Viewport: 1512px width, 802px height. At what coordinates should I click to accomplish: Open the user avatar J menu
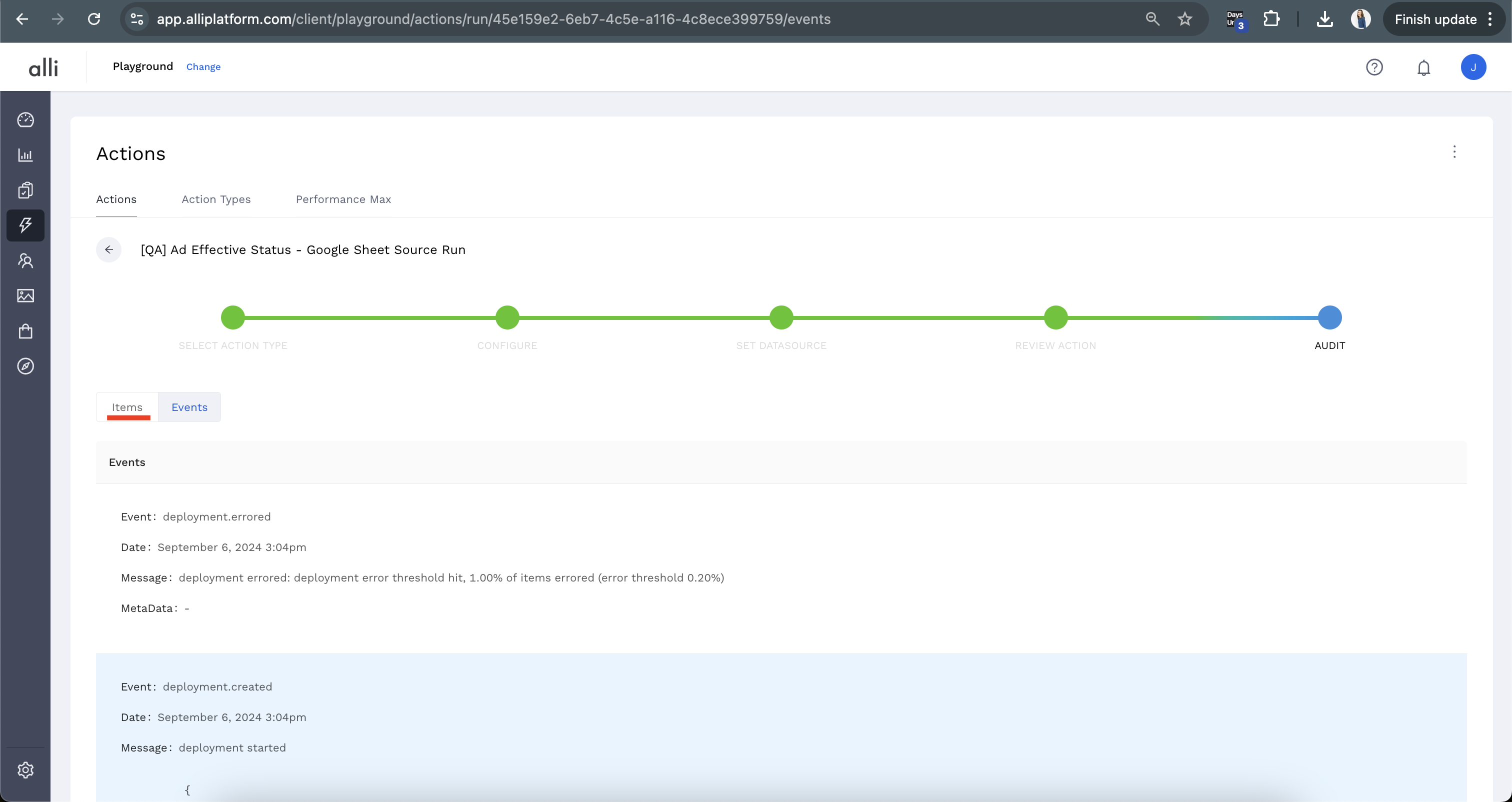1472,67
